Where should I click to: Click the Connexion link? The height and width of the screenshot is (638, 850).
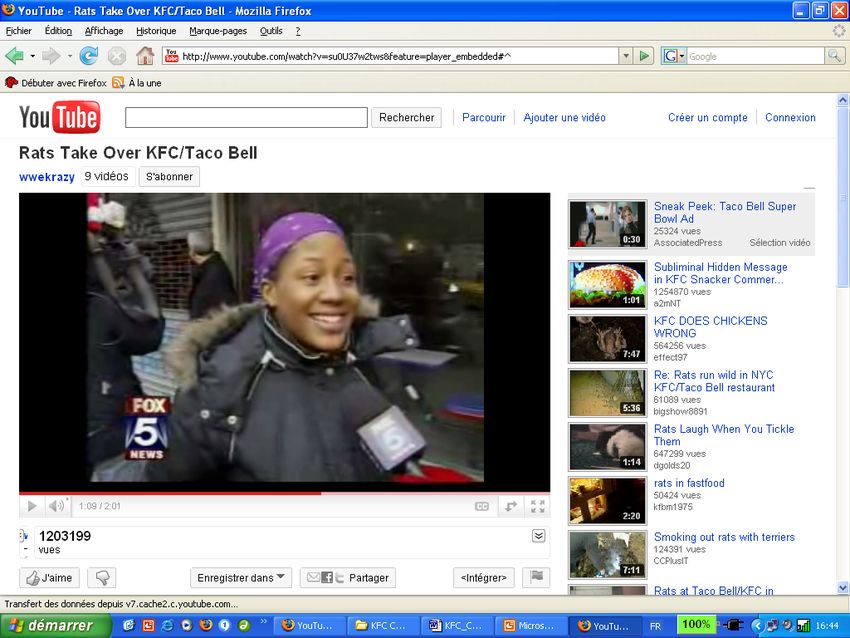790,118
